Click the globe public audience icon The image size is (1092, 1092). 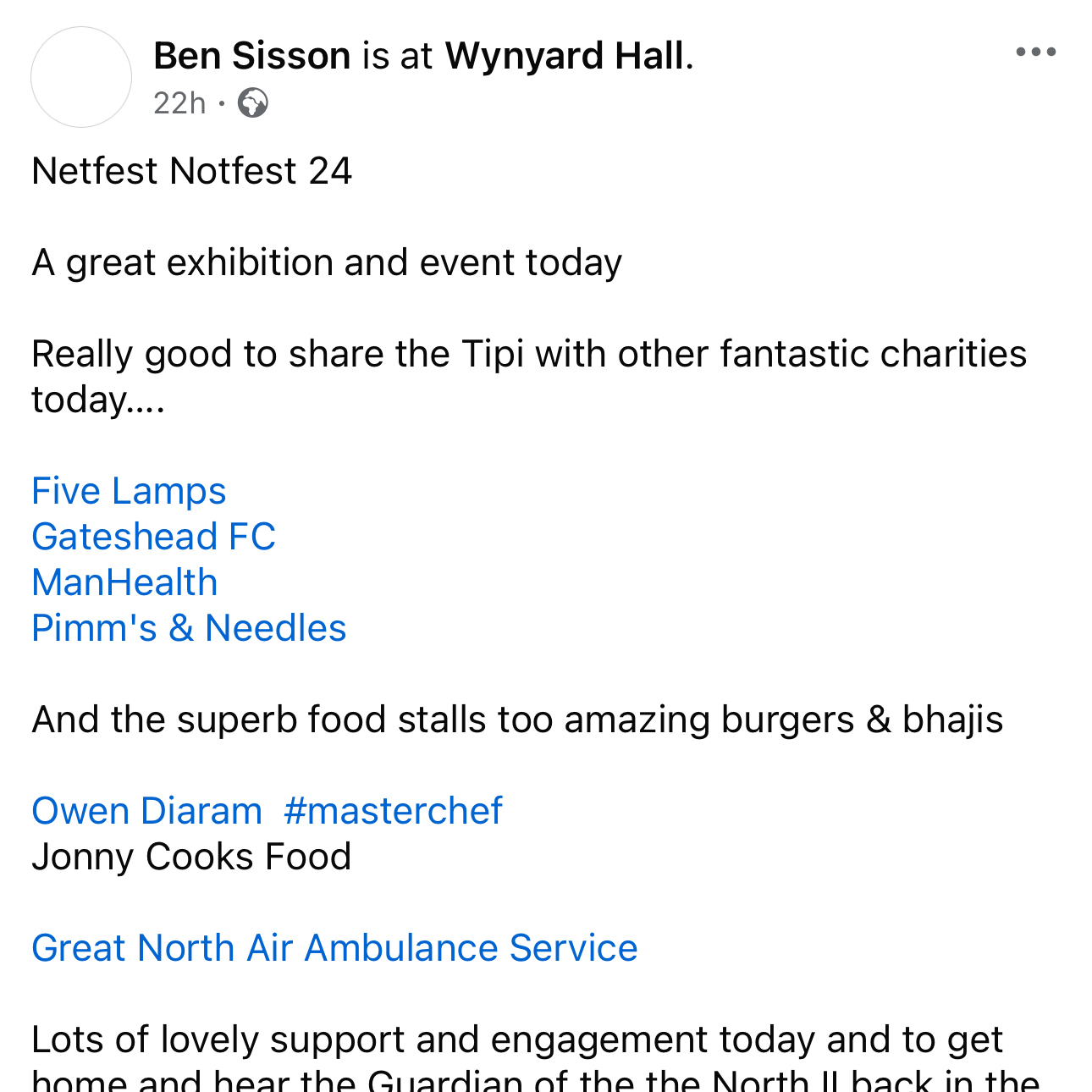(253, 103)
